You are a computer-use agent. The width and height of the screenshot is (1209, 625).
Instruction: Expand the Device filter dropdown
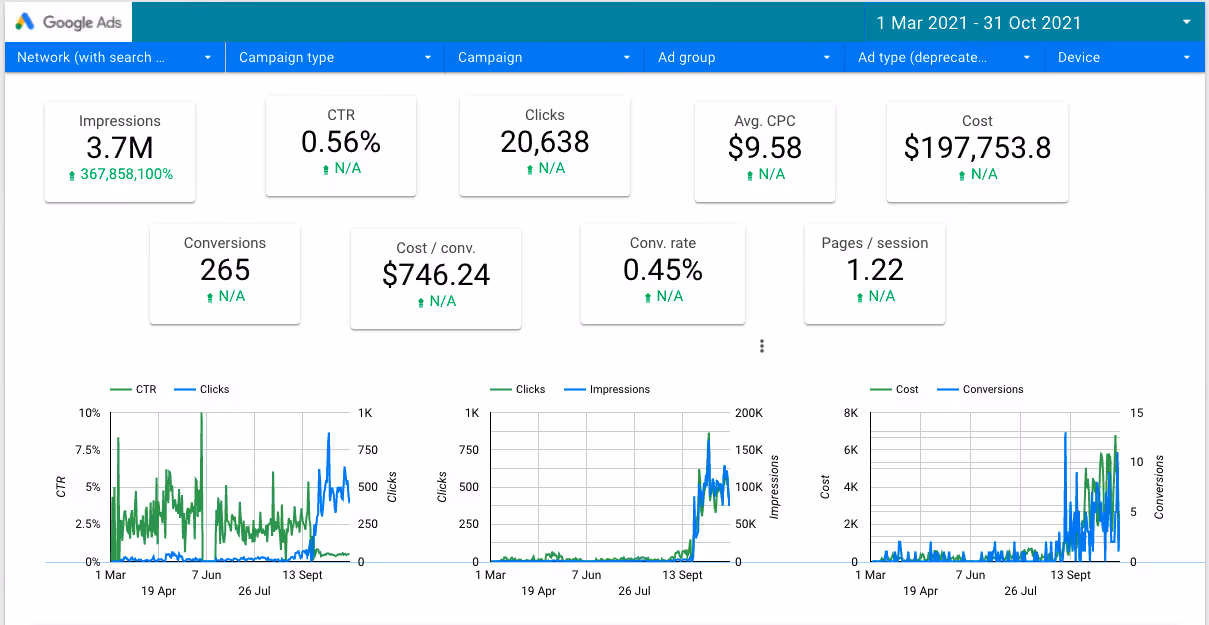pyautogui.click(x=1125, y=57)
